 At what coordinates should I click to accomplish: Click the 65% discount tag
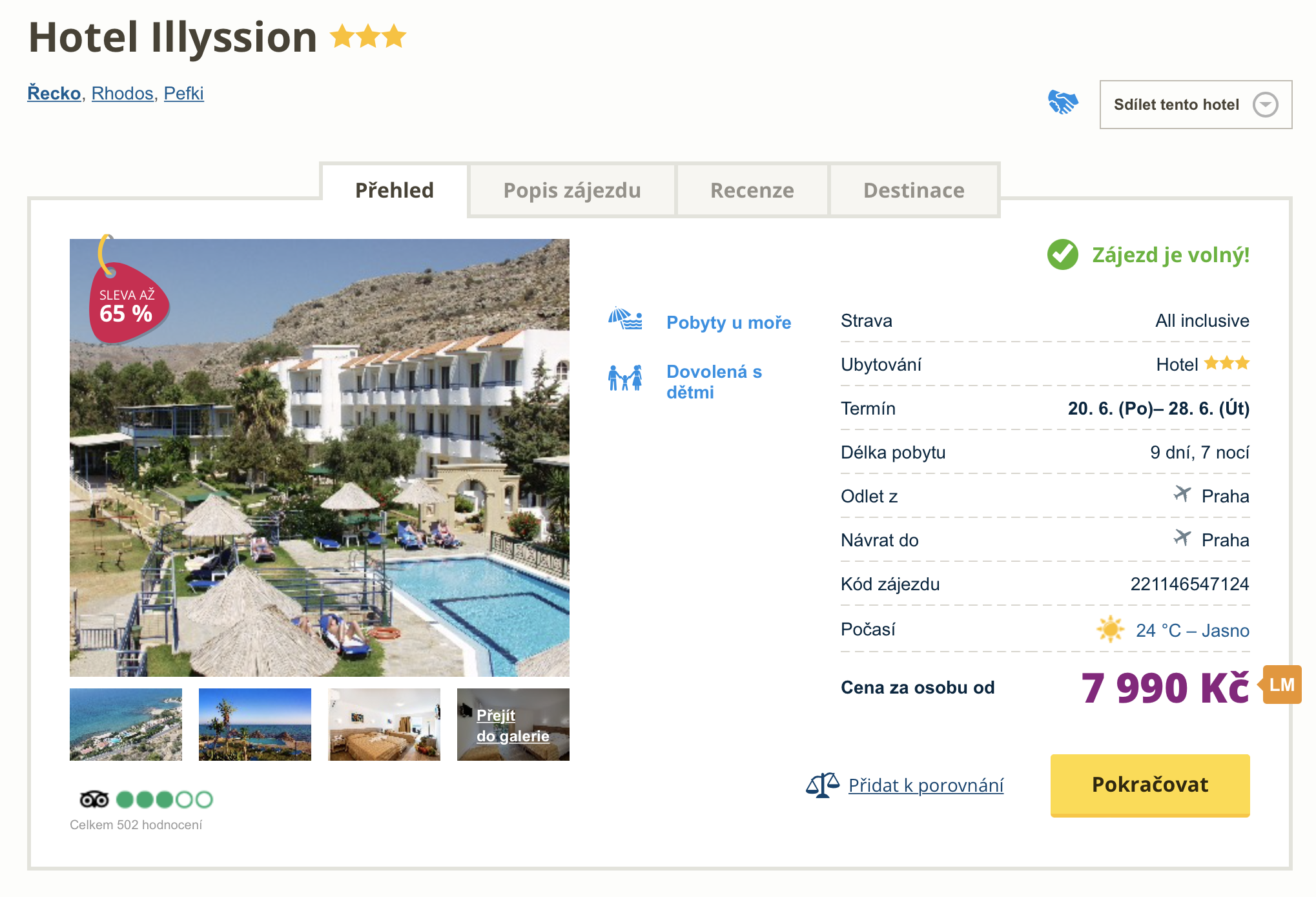tap(127, 304)
